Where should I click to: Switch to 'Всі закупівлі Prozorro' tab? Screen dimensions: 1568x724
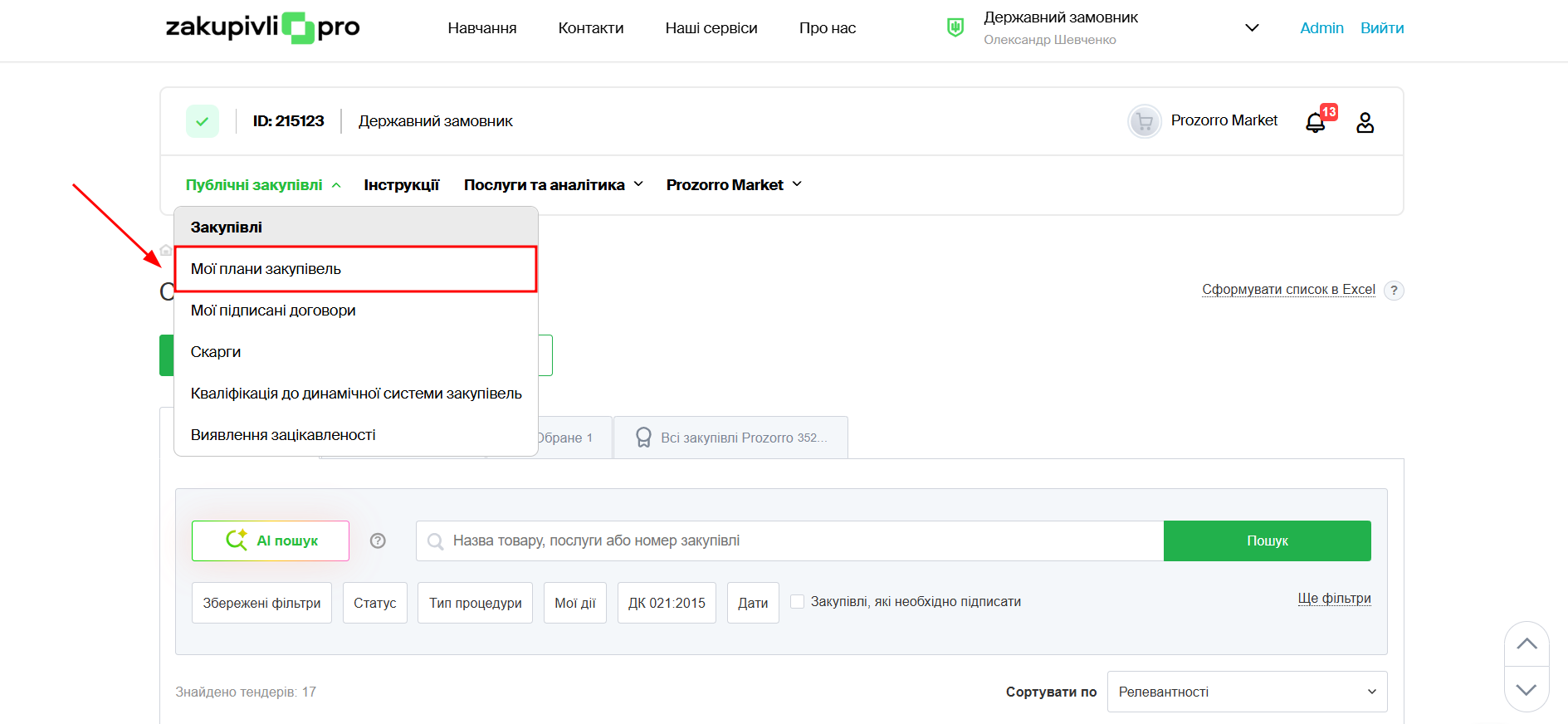coord(730,438)
